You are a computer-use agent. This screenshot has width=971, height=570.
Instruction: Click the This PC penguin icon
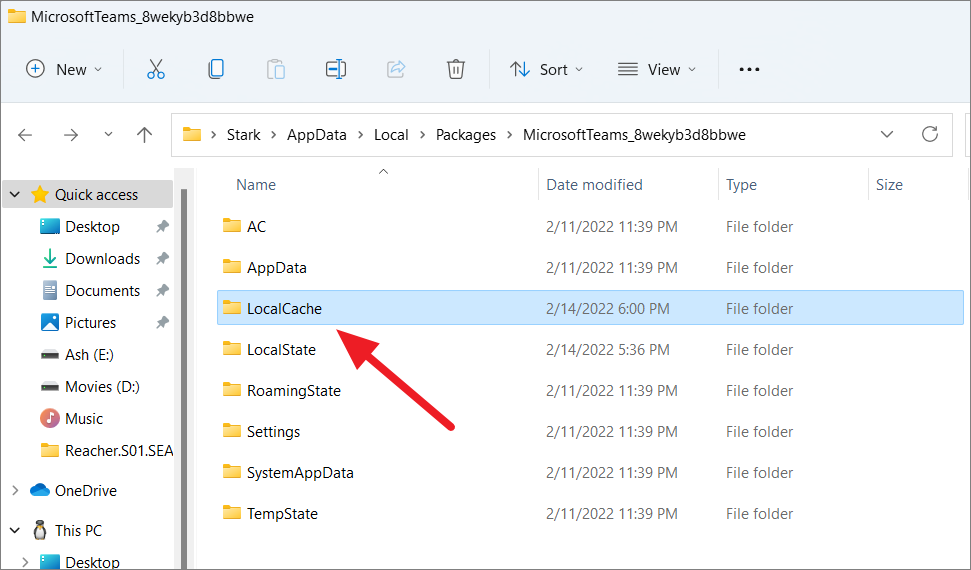click(x=40, y=530)
